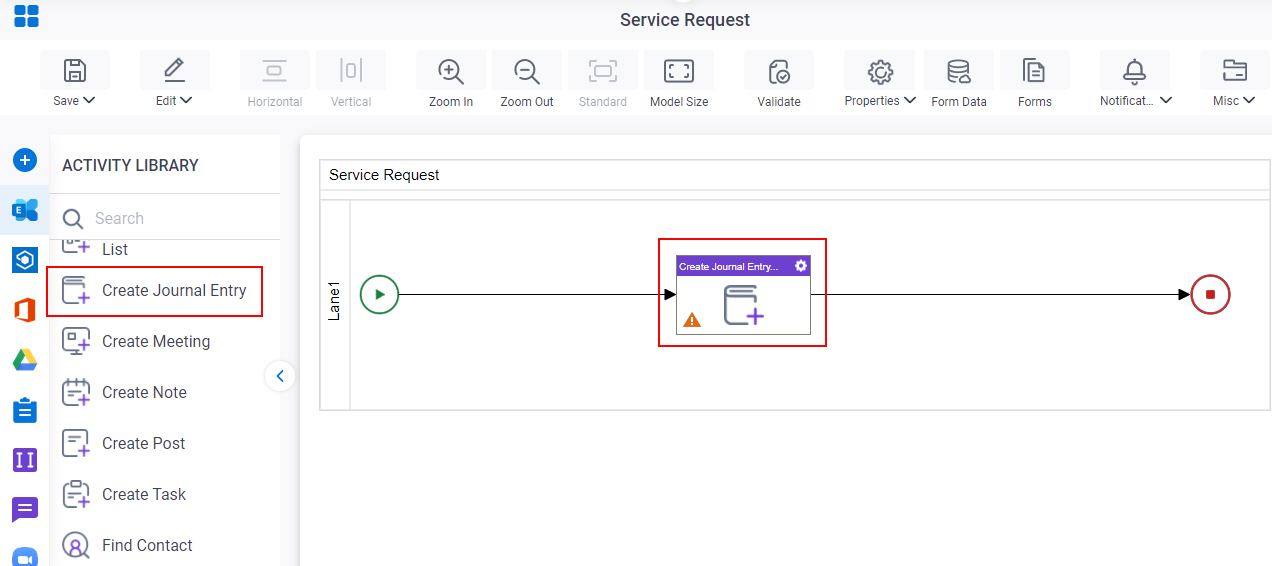This screenshot has height=566, width=1272.
Task: Open Create Journal Entry activity gear
Action: click(x=800, y=266)
